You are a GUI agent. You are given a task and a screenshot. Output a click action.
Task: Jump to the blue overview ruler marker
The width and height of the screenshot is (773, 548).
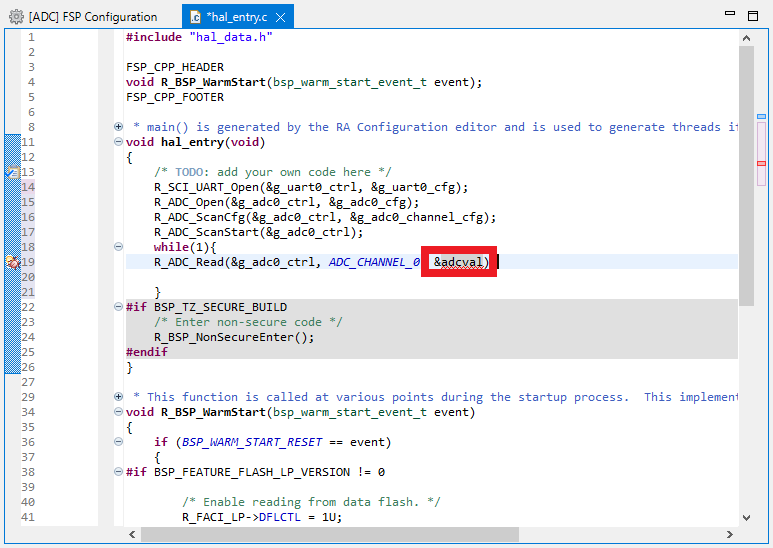click(x=761, y=117)
